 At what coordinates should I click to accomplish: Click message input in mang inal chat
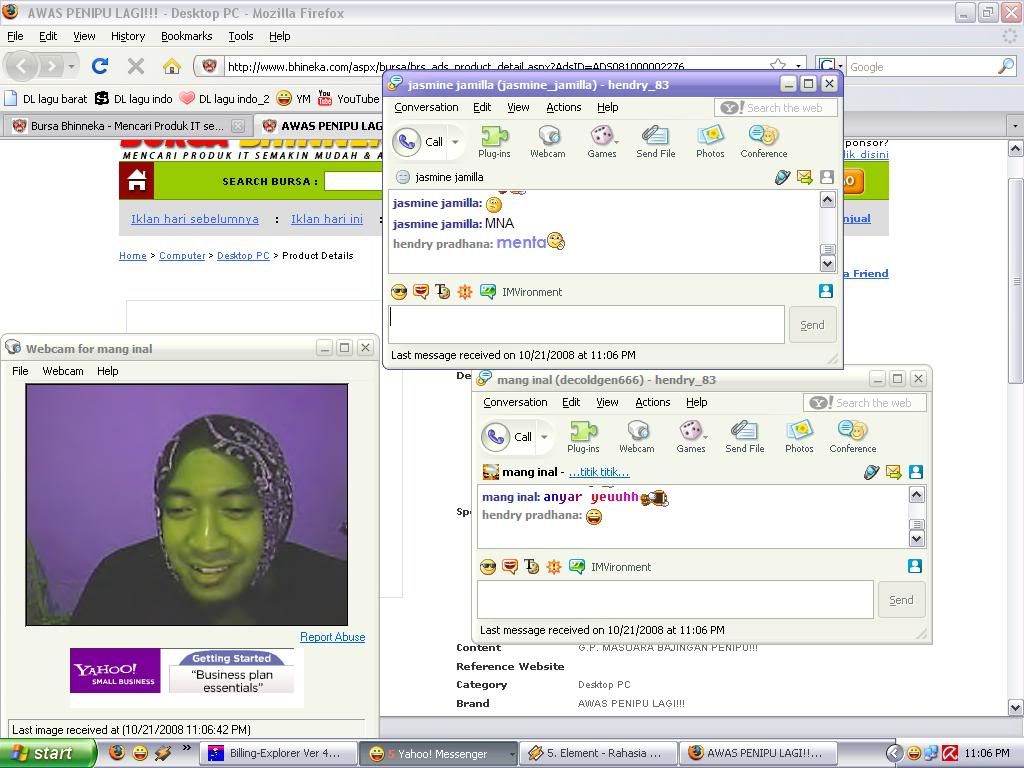(675, 599)
